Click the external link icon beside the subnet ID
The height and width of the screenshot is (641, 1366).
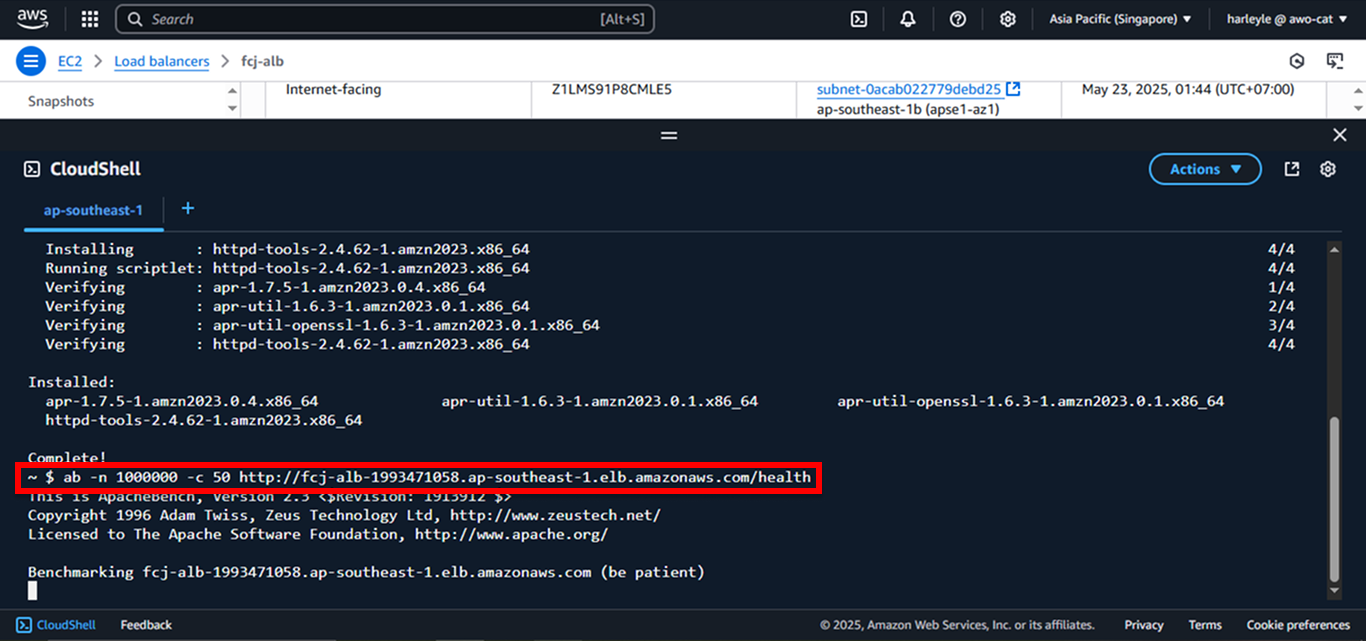tap(1013, 89)
